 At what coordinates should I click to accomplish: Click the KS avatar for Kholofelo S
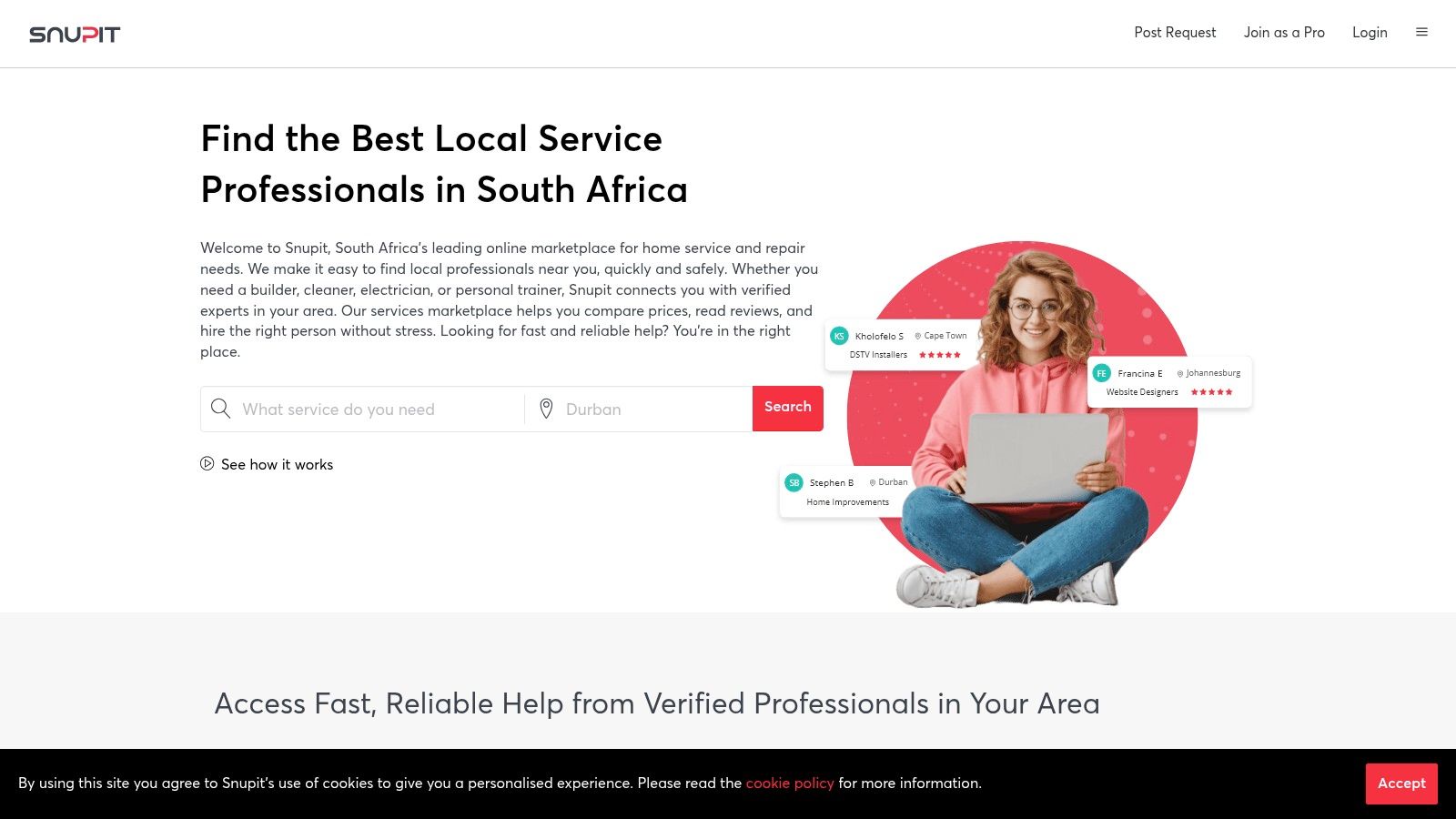click(838, 336)
